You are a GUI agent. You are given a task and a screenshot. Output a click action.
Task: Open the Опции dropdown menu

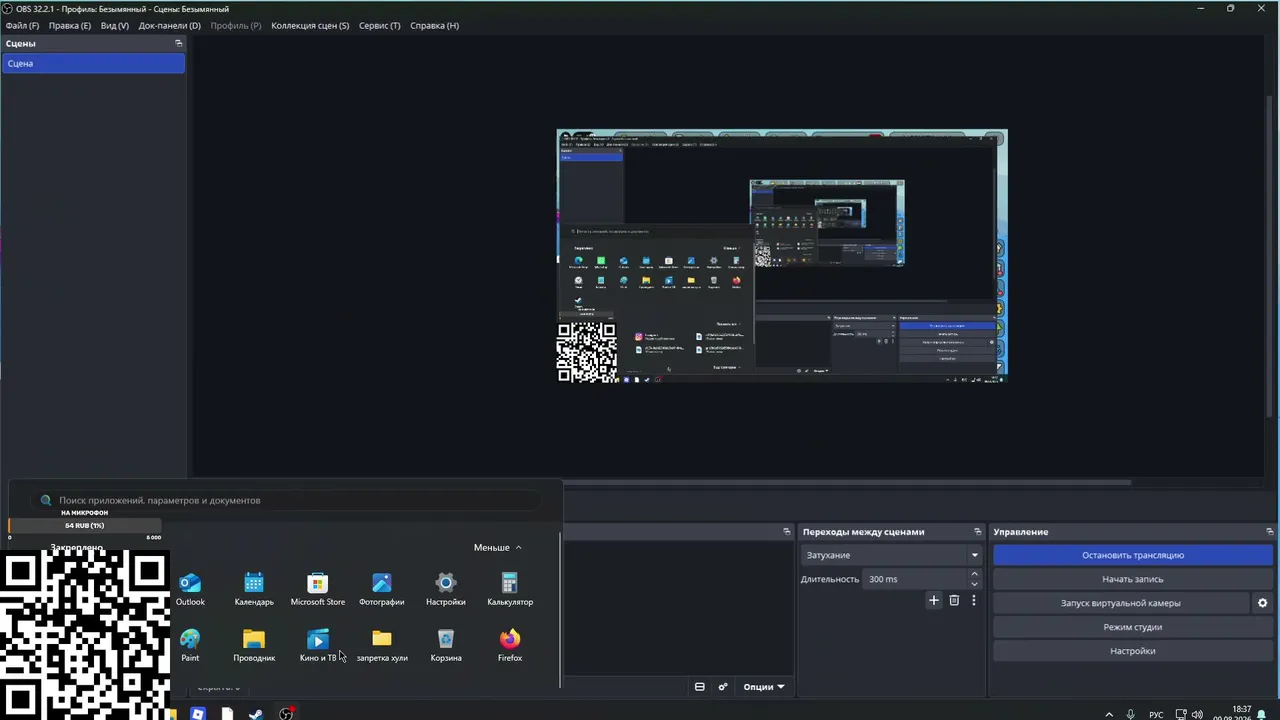click(764, 687)
